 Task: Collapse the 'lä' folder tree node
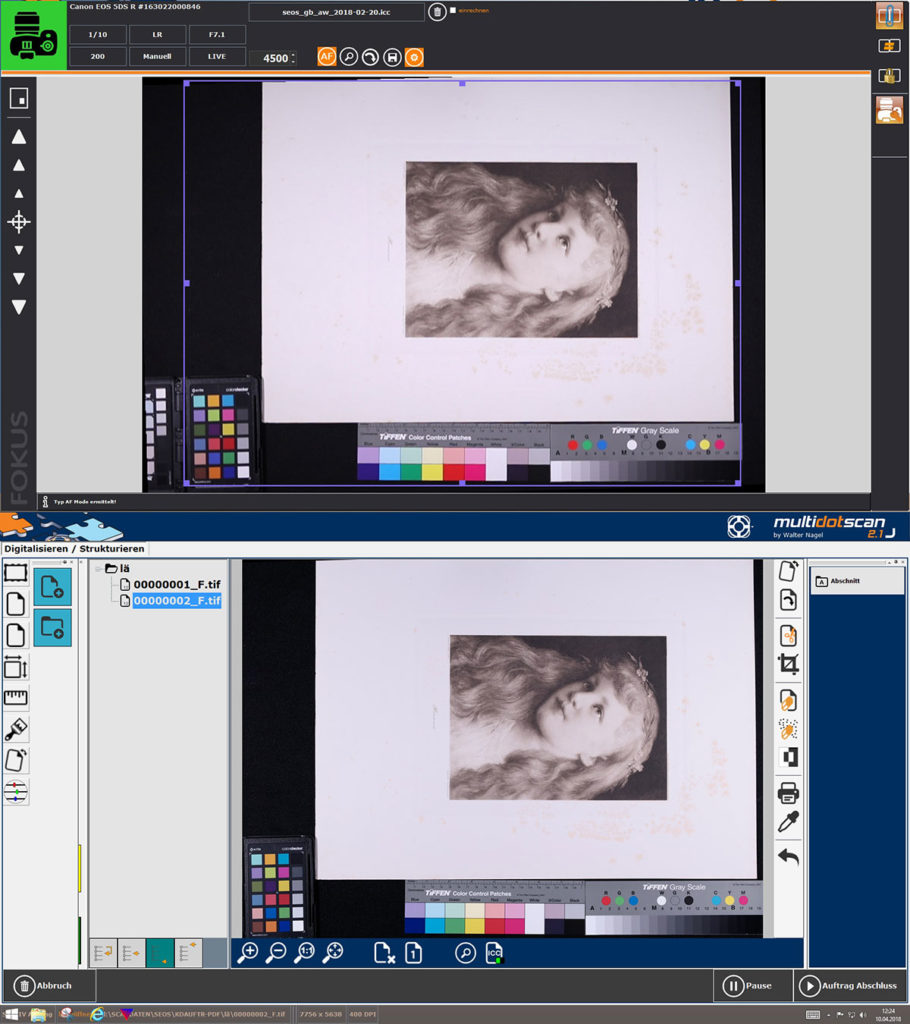[98, 568]
